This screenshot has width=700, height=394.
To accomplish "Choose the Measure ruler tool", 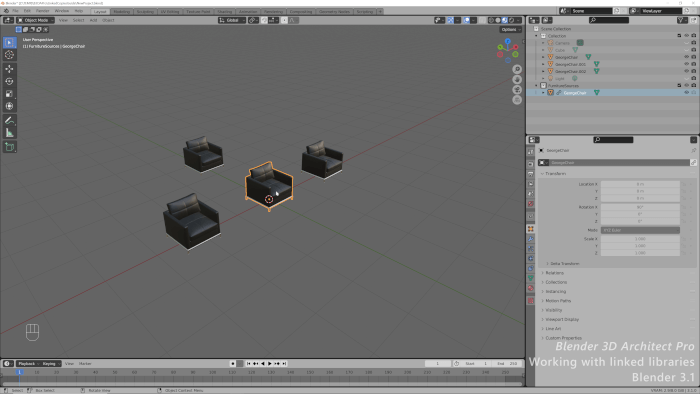I will [x=9, y=133].
